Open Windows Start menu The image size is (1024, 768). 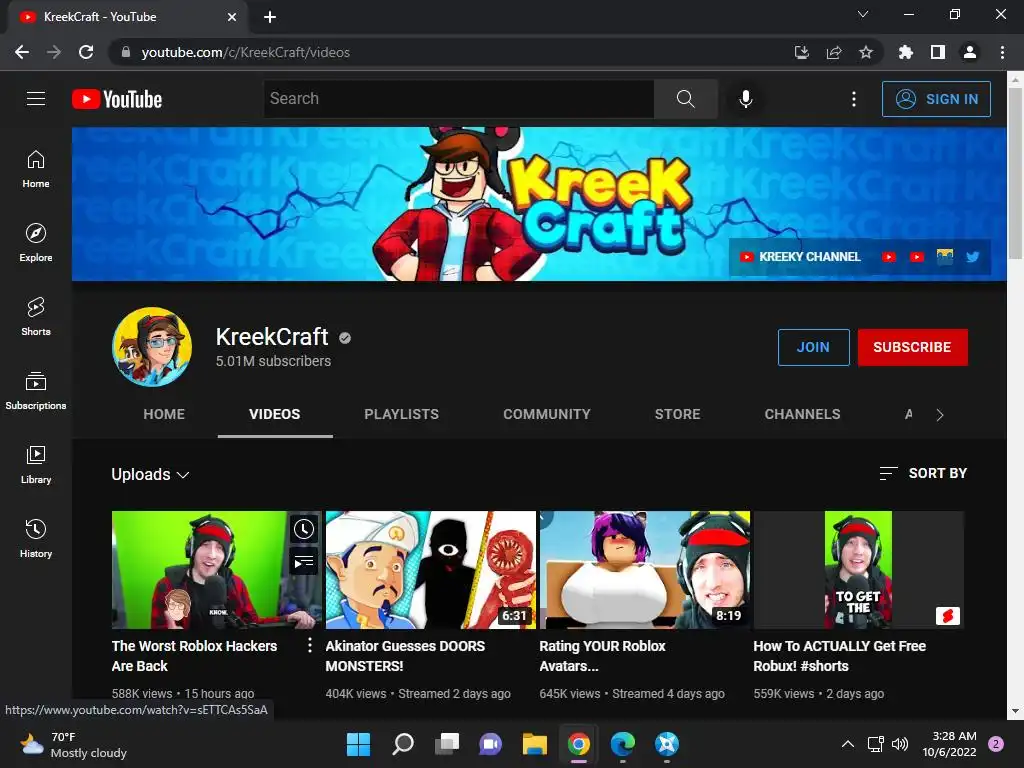(x=358, y=744)
